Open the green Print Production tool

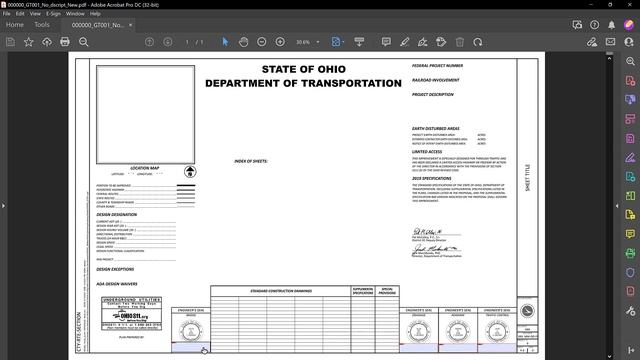pos(630,253)
